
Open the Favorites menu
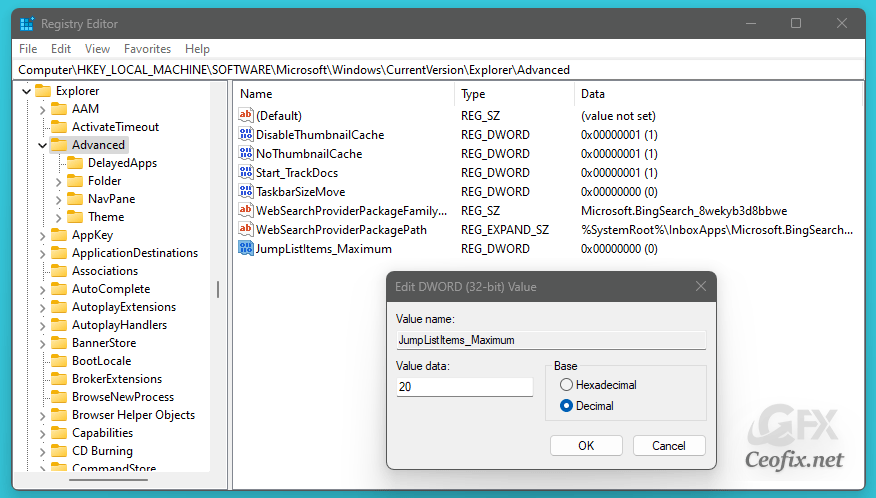point(147,49)
